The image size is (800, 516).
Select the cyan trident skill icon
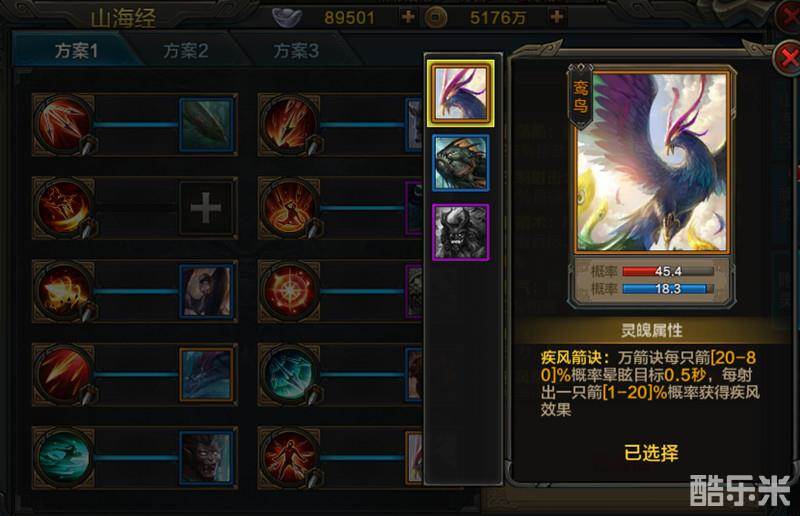(289, 374)
